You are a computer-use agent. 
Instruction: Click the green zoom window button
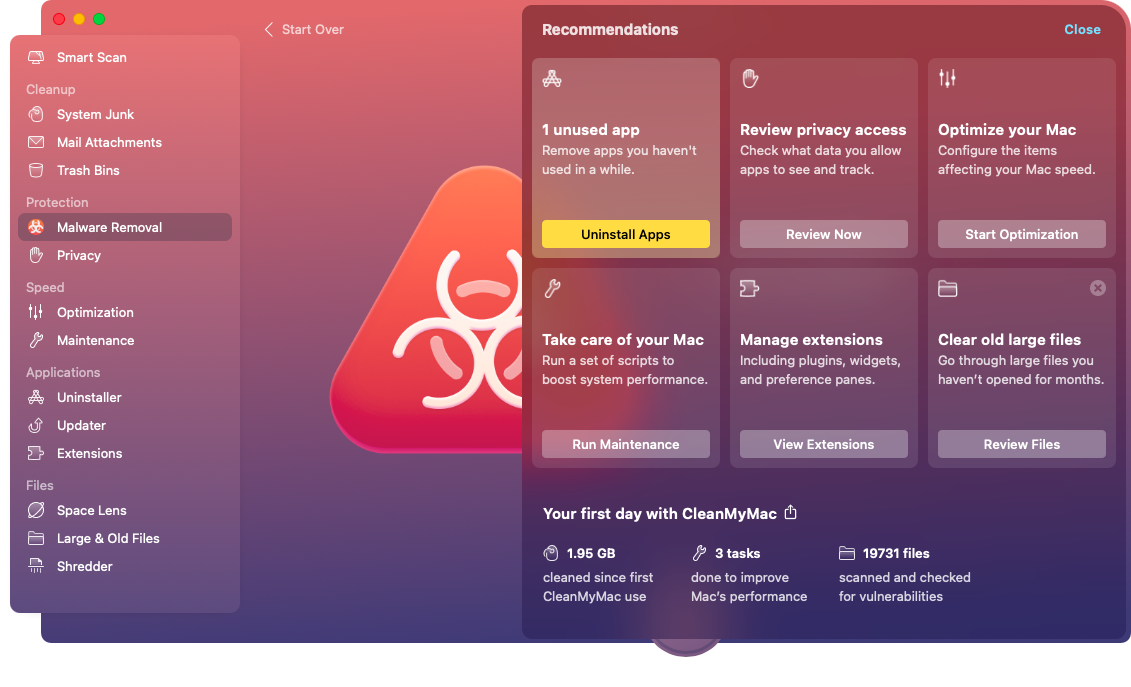pyautogui.click(x=99, y=19)
